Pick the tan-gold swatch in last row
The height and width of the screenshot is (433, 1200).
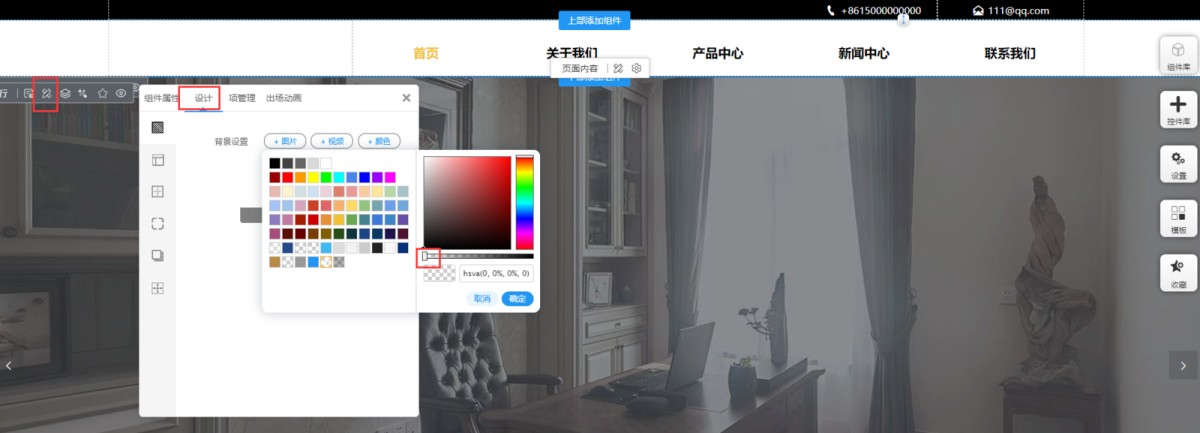(x=274, y=261)
